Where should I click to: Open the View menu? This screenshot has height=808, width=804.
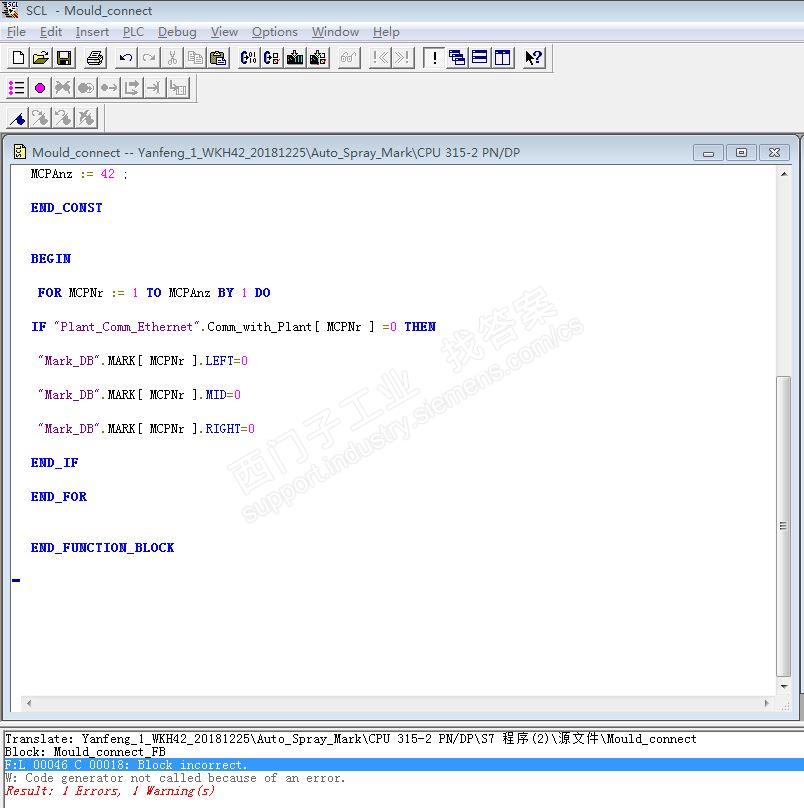click(x=224, y=32)
